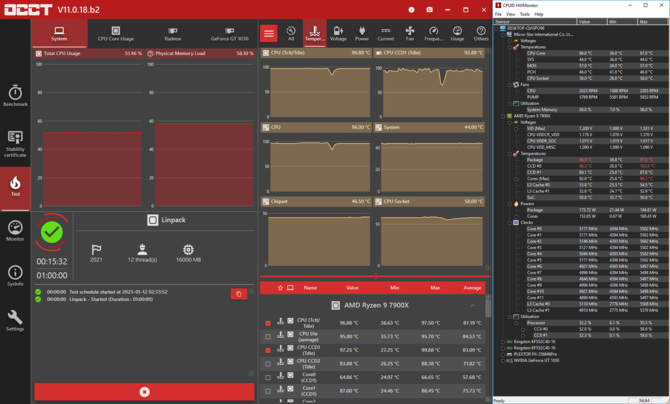Open File menu in HWMonitor
Screen dimensions: 670x404
498,14
